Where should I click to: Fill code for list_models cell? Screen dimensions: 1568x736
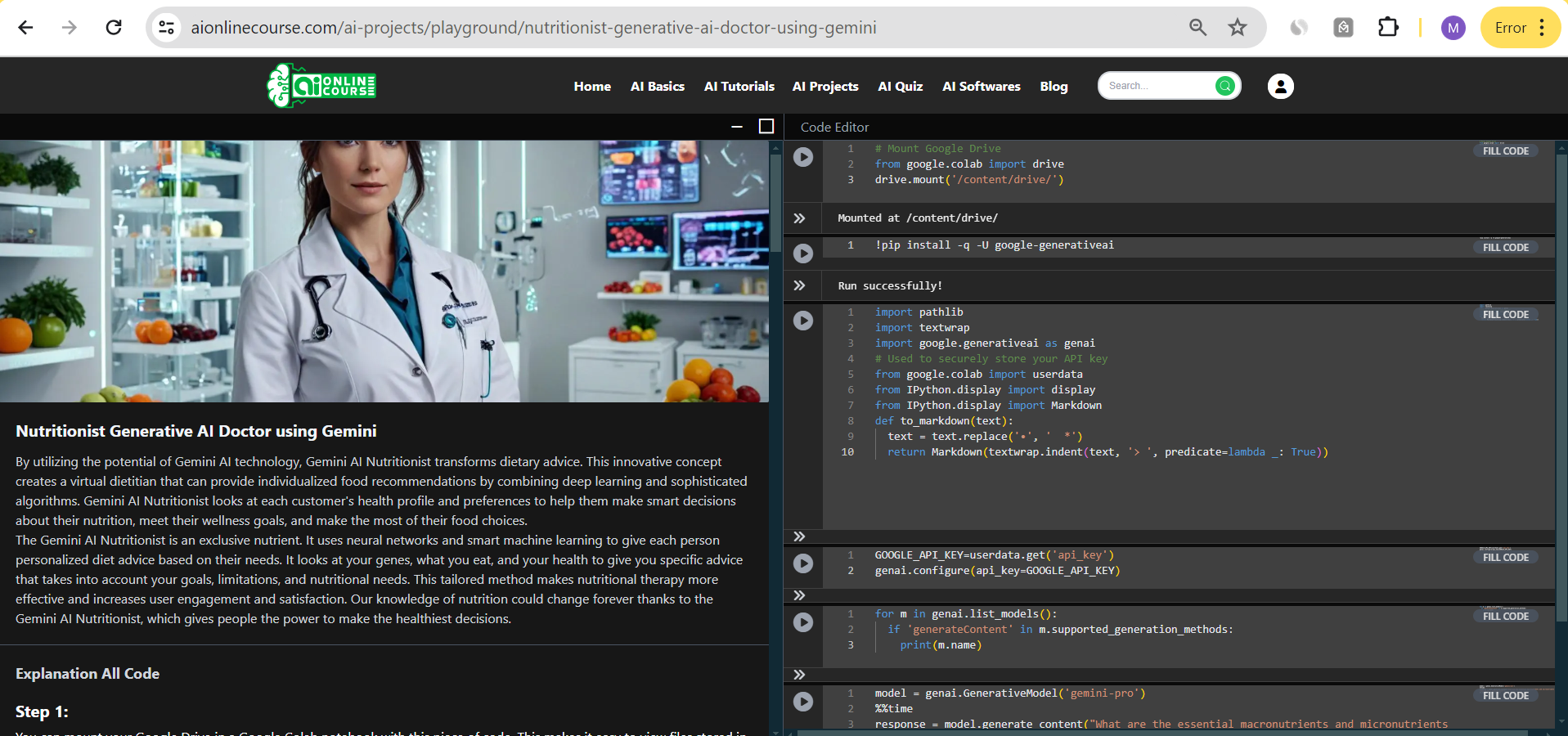click(x=1506, y=617)
